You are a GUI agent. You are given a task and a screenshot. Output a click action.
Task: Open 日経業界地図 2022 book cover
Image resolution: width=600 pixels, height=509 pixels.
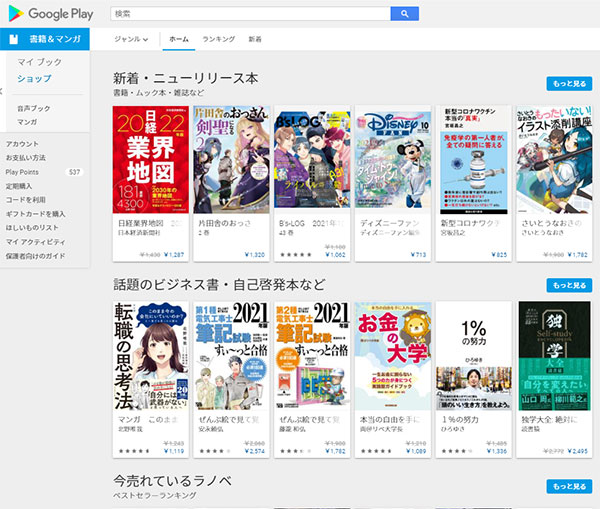pos(151,160)
